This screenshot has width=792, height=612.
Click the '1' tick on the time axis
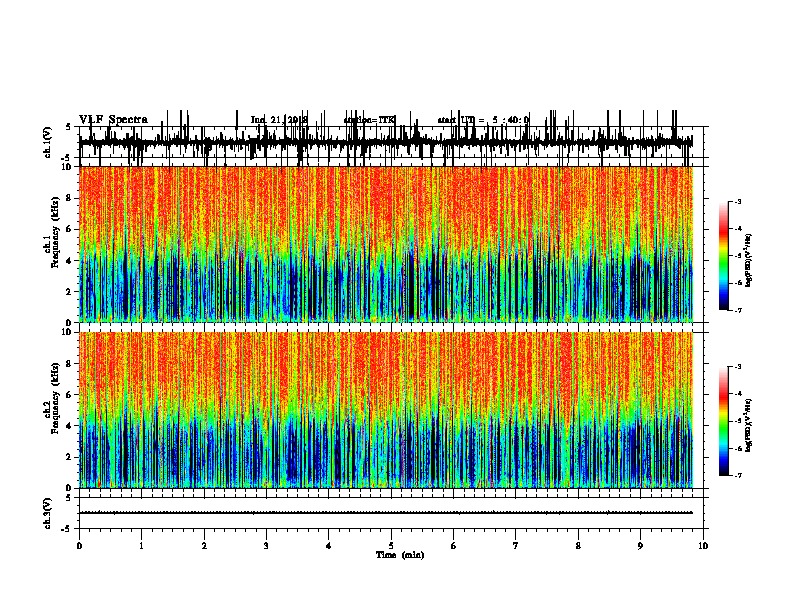[141, 546]
